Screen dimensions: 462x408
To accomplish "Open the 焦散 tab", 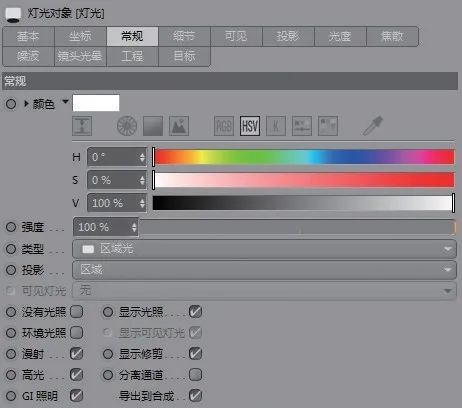I will point(392,36).
